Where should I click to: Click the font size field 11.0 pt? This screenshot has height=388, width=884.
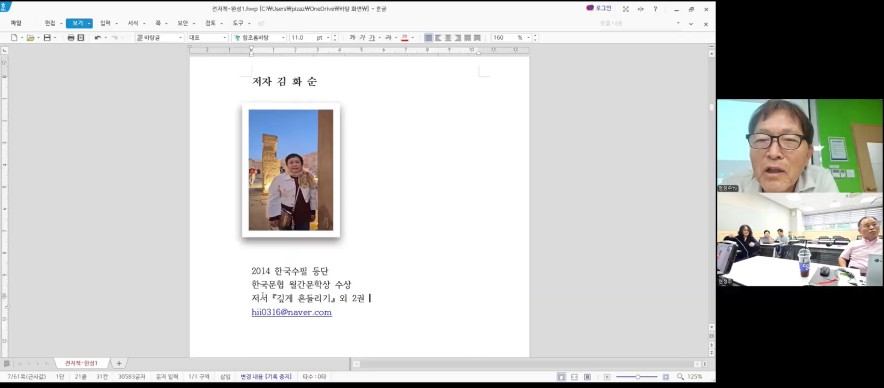(310, 38)
